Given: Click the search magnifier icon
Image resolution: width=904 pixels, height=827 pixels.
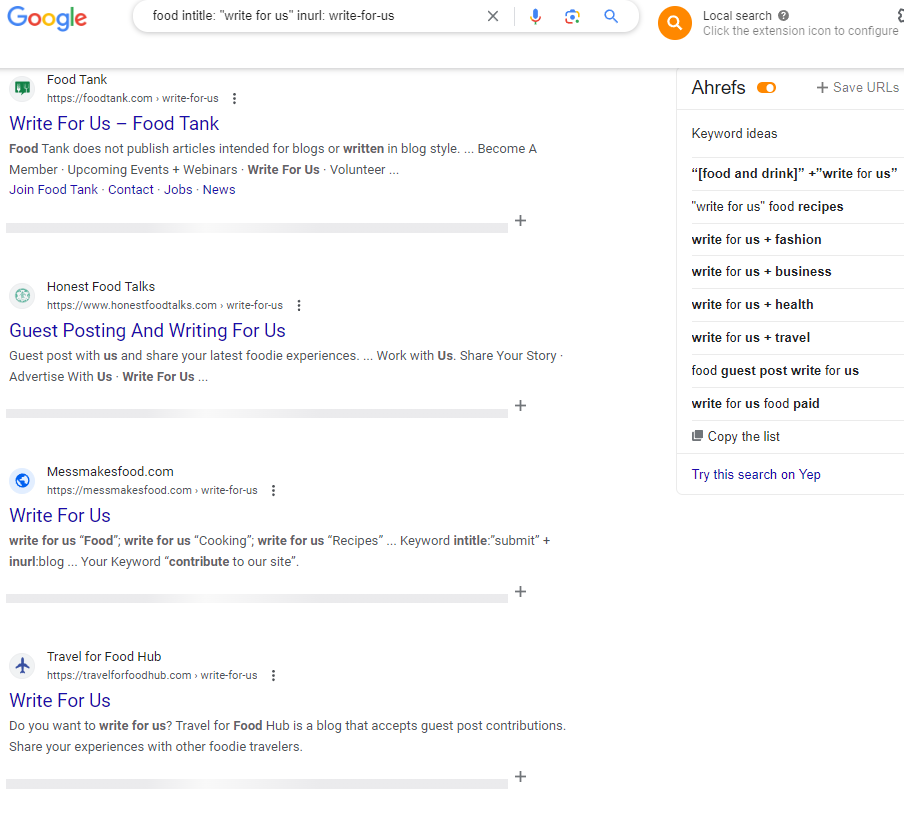Looking at the screenshot, I should (x=609, y=16).
